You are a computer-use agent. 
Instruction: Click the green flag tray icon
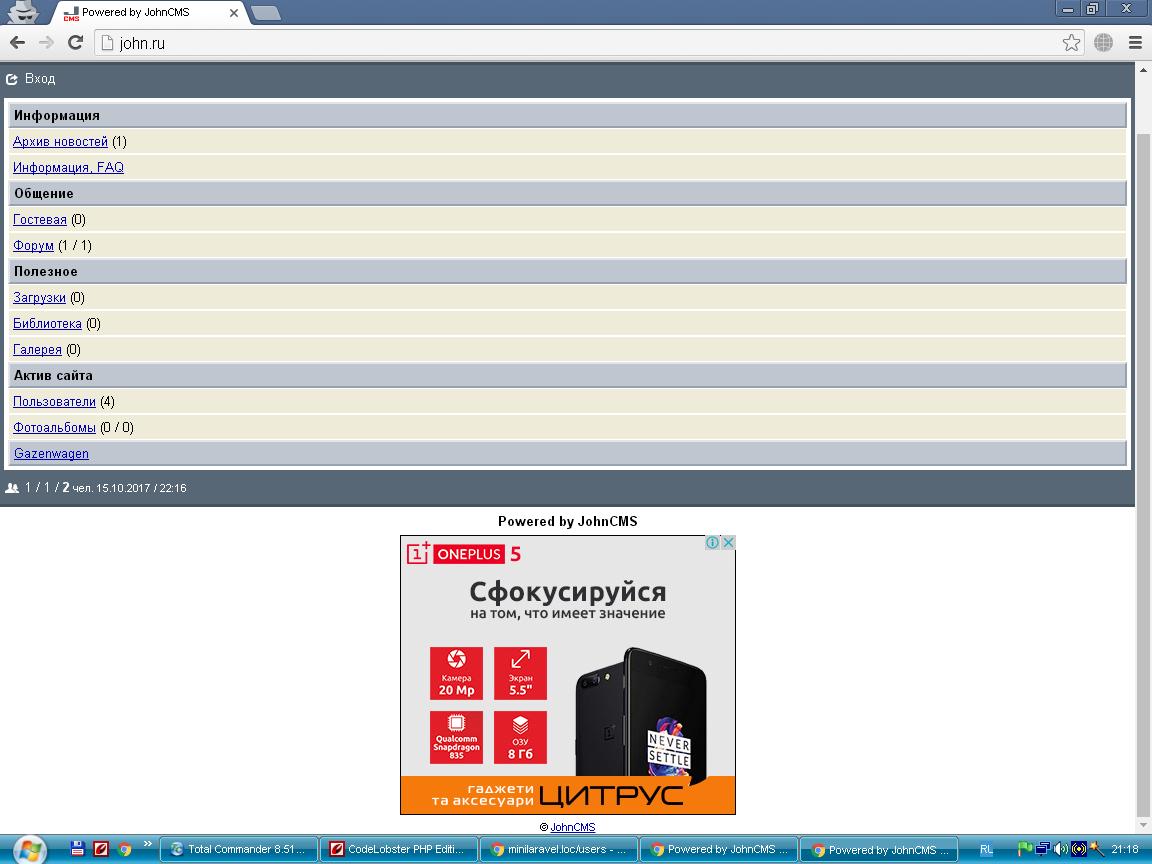click(1025, 849)
